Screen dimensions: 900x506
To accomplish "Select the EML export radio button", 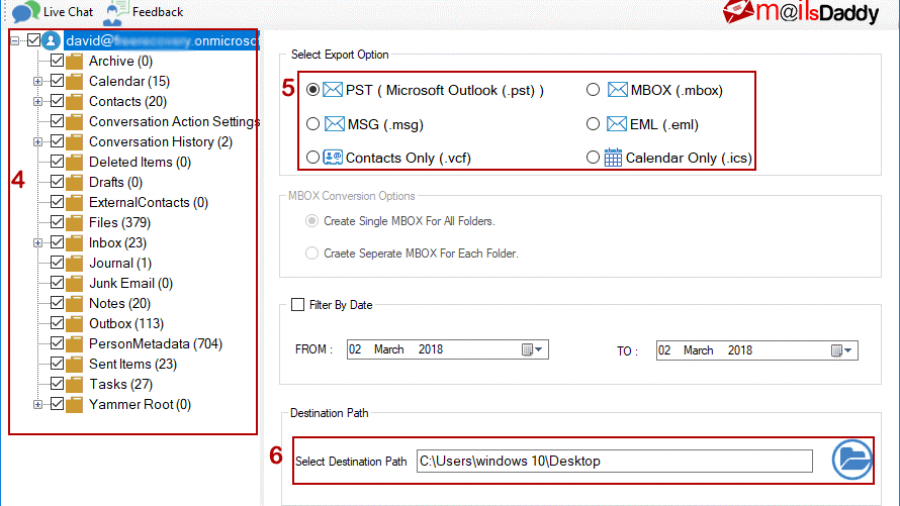I will [593, 124].
